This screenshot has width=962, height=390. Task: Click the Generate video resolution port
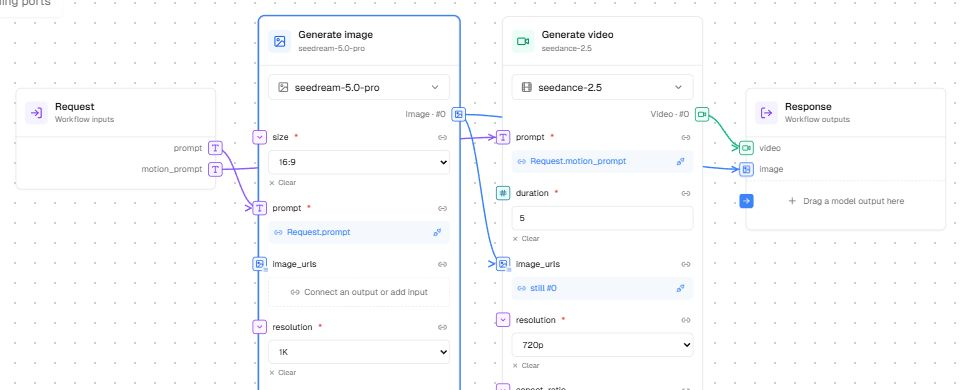pos(503,320)
